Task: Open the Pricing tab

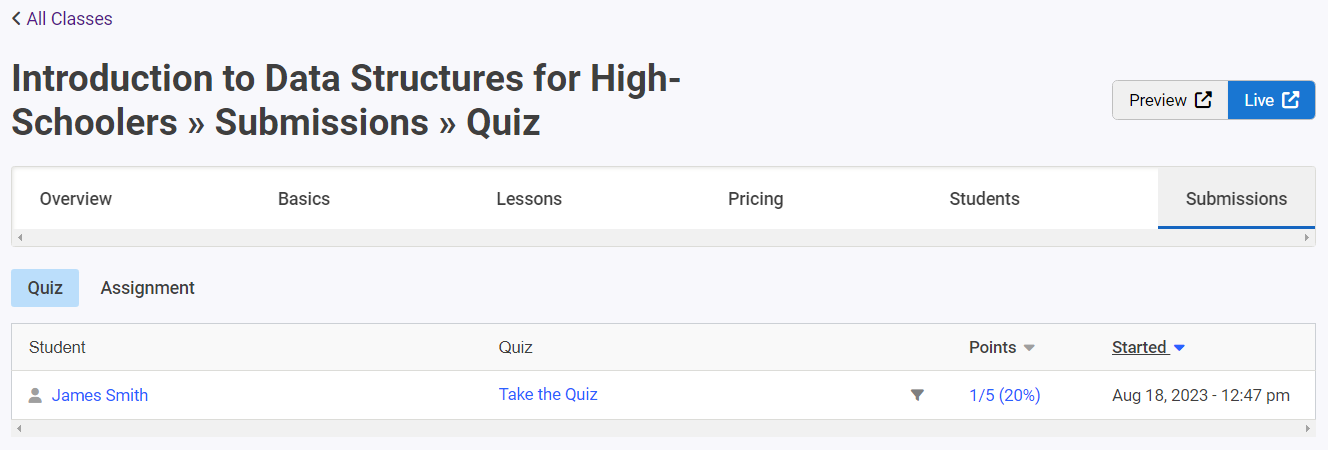Action: [x=755, y=199]
